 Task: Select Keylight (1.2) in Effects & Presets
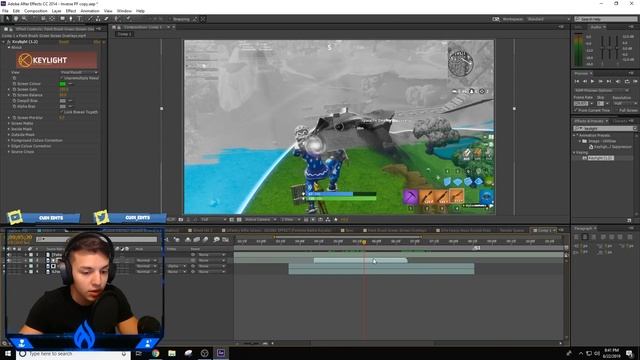tap(600, 158)
